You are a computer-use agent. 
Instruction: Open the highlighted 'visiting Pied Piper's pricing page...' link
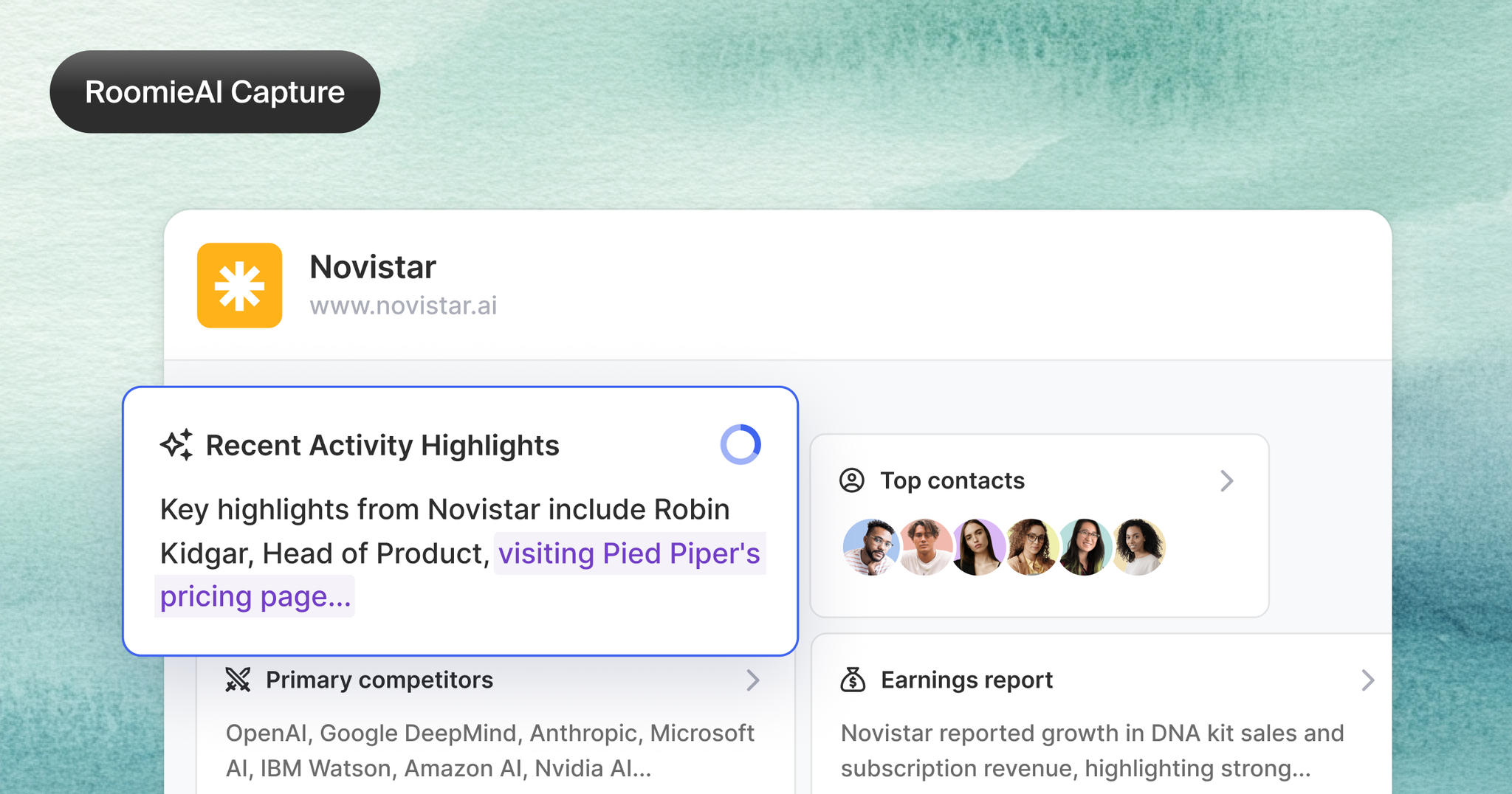(460, 575)
